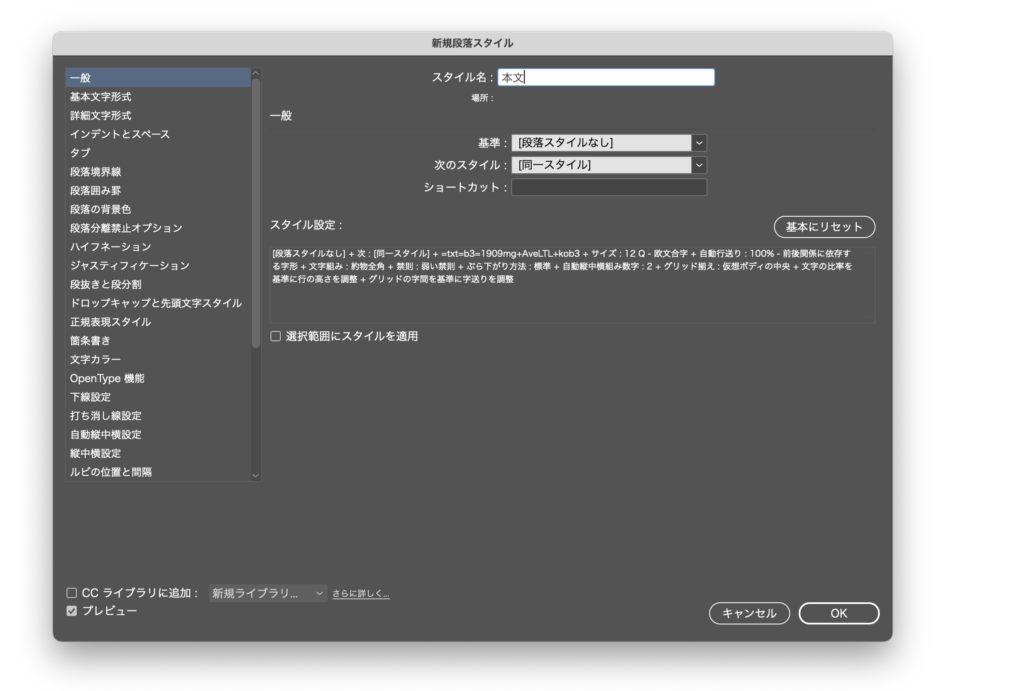Uncheck the プレビュー checkbox
This screenshot has width=1024, height=691.
click(x=72, y=611)
